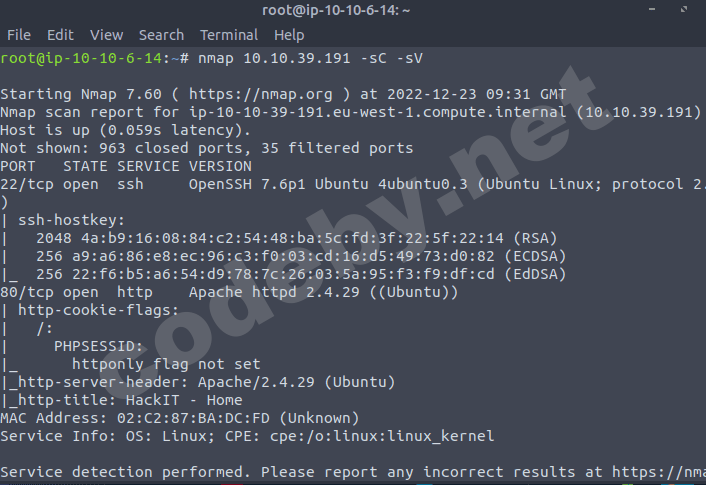Open the Help menu
706x485 pixels.
(x=289, y=35)
